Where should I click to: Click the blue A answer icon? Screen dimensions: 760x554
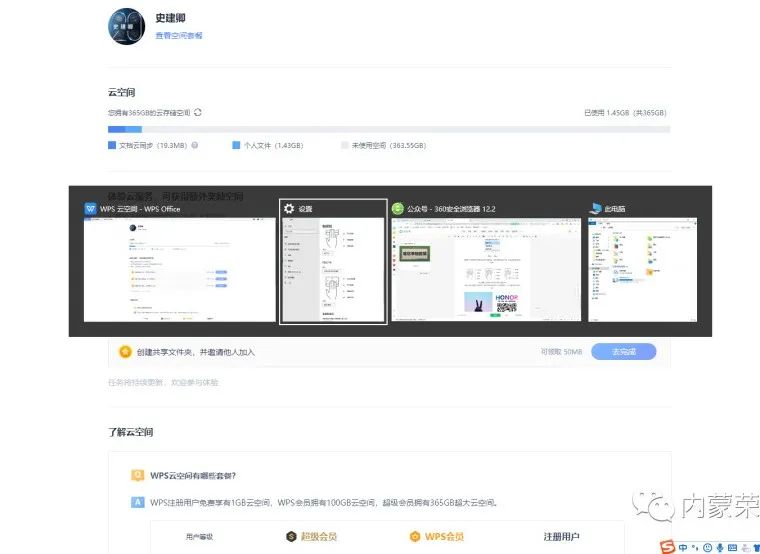pos(138,502)
